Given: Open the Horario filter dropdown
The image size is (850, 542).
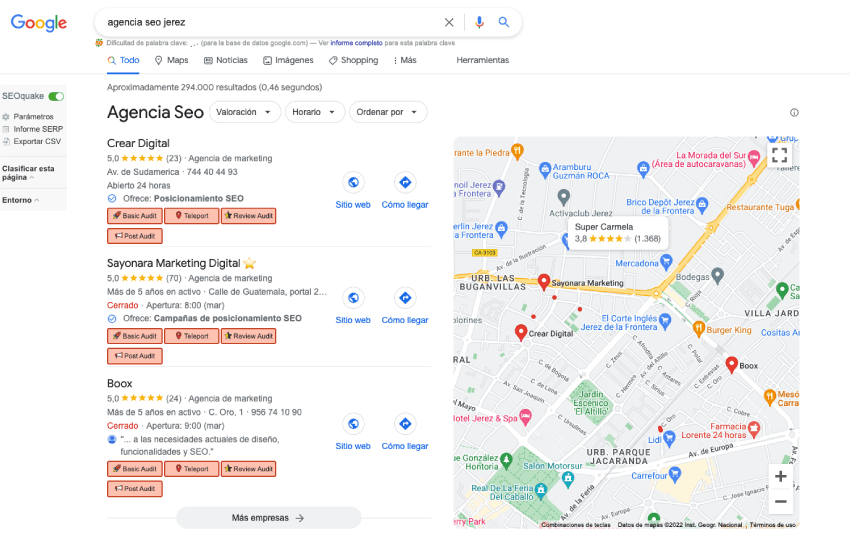Looking at the screenshot, I should [x=314, y=112].
